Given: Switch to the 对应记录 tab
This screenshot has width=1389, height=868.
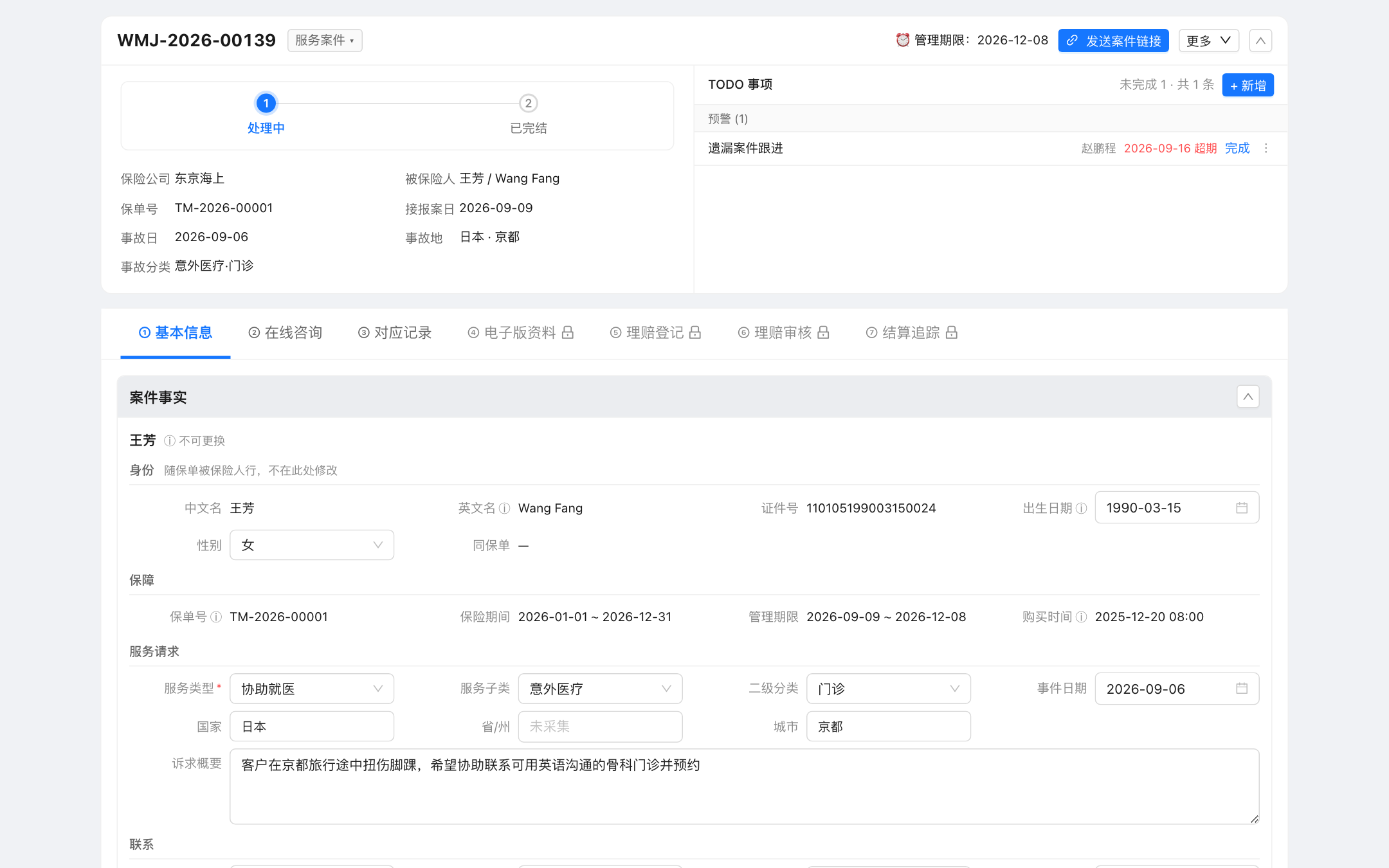Looking at the screenshot, I should point(395,332).
